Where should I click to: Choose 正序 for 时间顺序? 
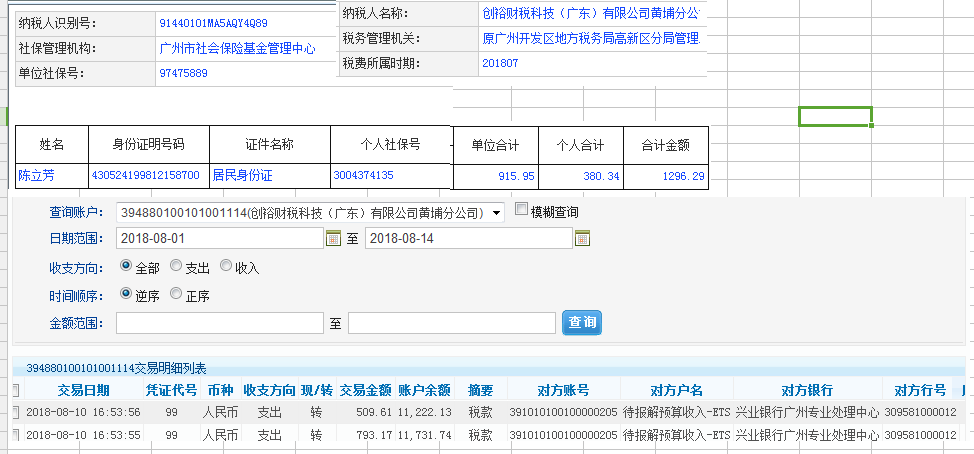176,294
